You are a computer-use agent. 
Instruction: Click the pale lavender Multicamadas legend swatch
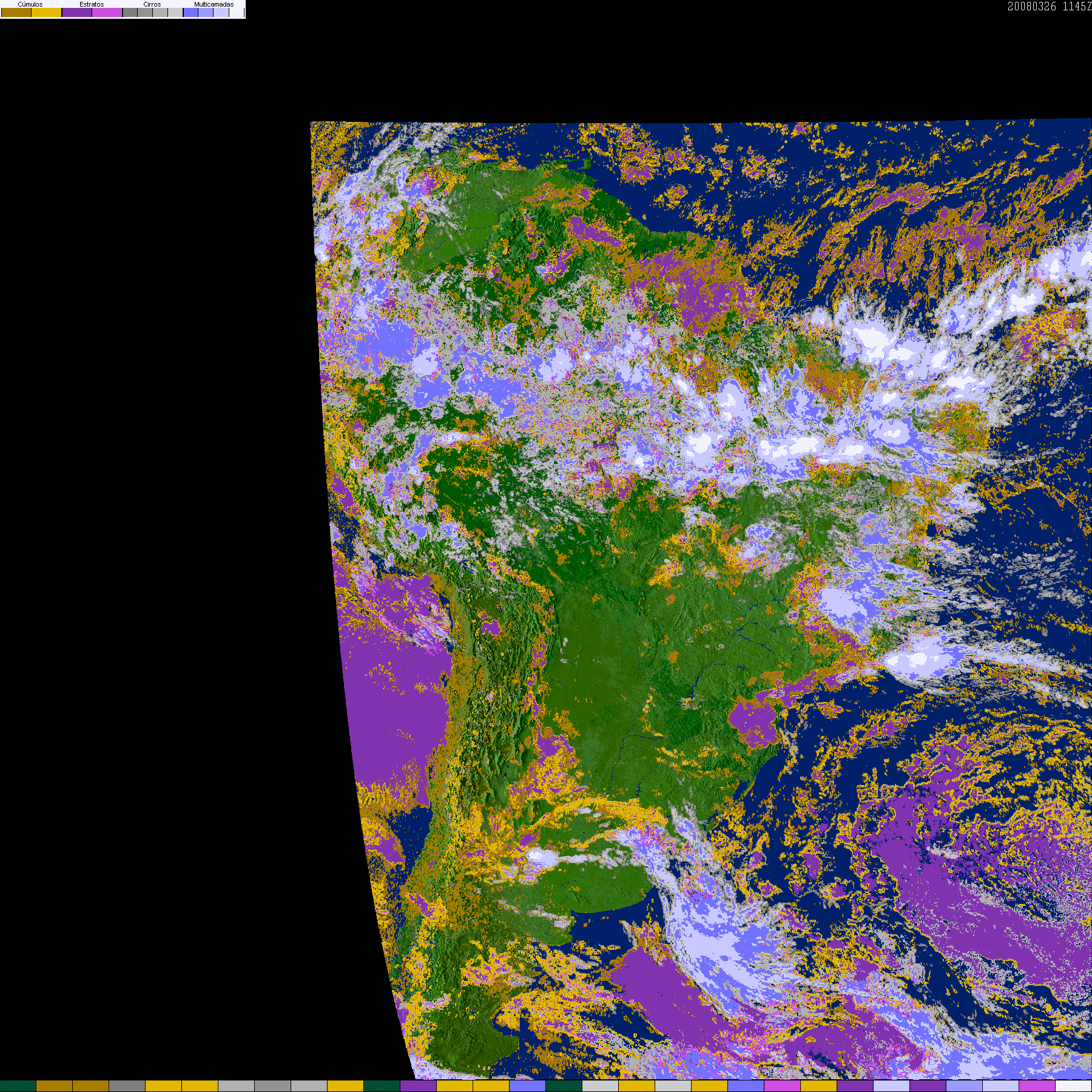click(221, 12)
